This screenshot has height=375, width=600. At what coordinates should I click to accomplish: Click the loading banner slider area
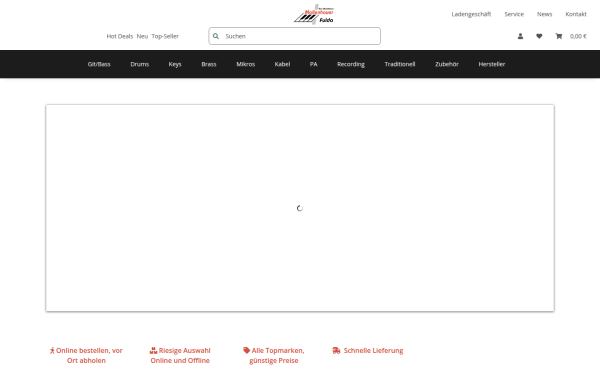coord(300,208)
